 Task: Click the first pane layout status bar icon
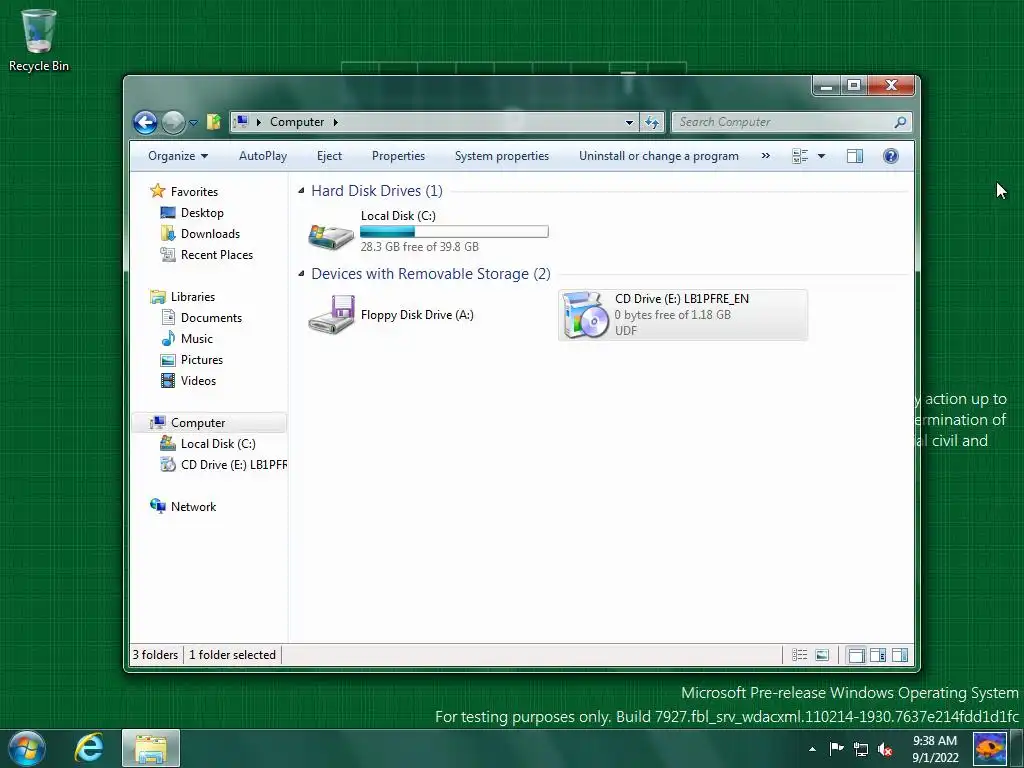[x=856, y=655]
